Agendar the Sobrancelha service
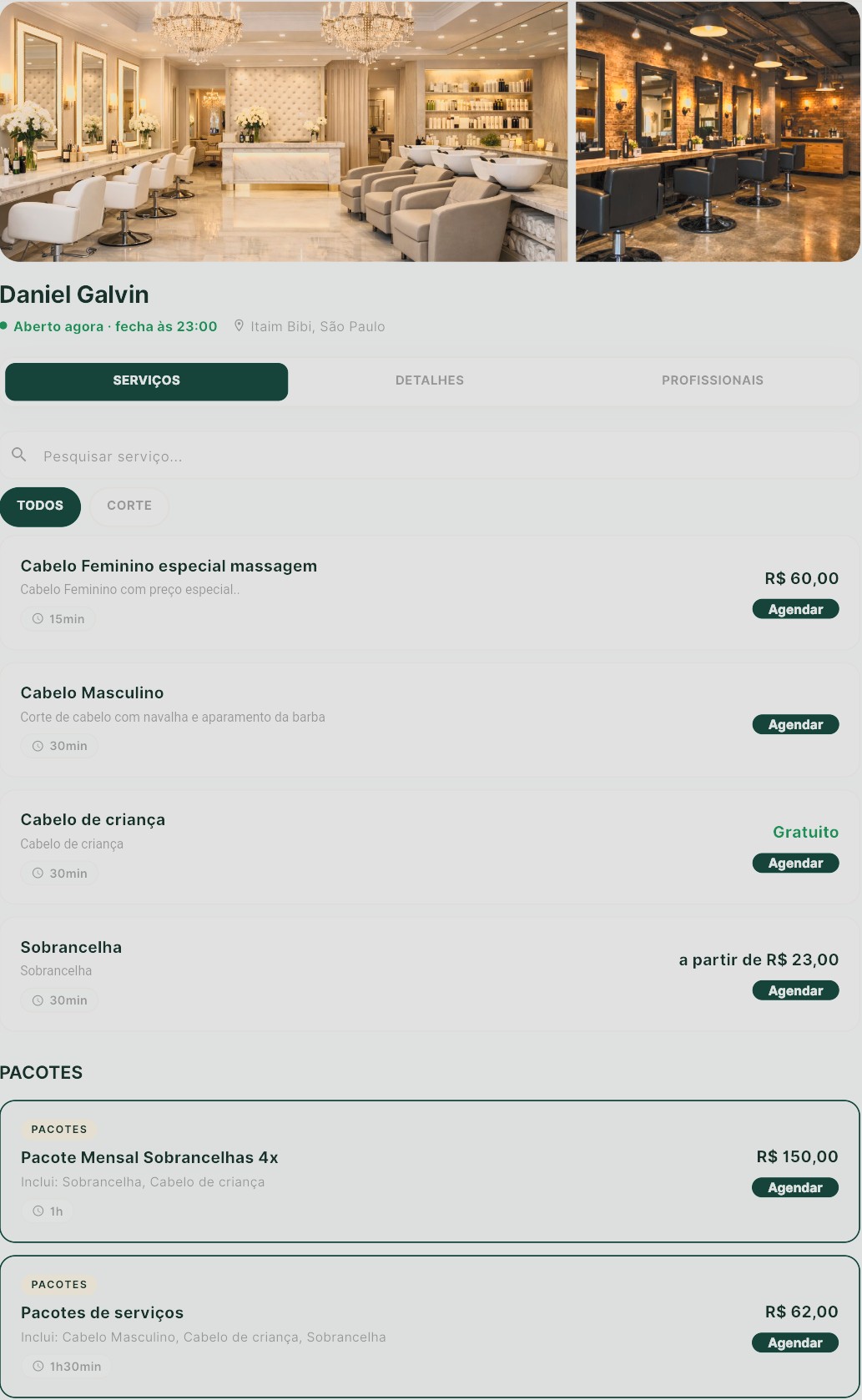This screenshot has height=1400, width=862. (x=795, y=990)
